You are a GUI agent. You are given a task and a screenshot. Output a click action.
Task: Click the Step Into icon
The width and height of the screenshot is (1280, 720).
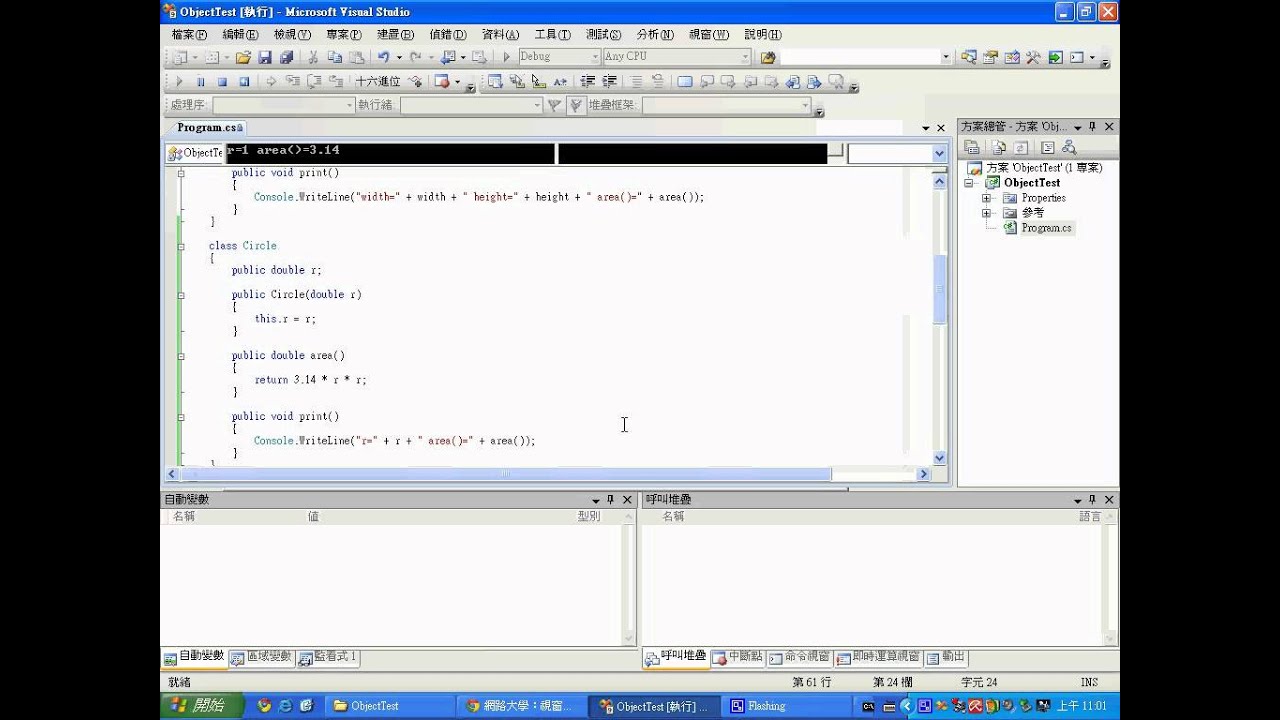coord(292,82)
